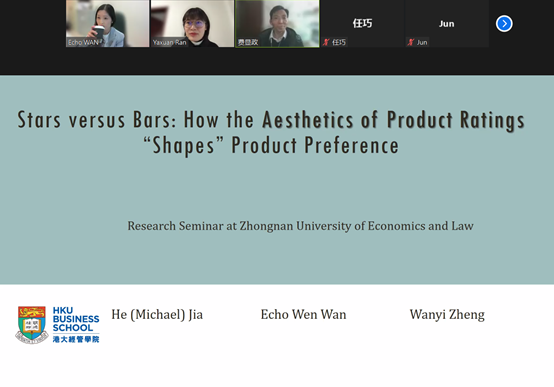Click the Stars versus Bars slide title
554x387 pixels.
pos(271,120)
